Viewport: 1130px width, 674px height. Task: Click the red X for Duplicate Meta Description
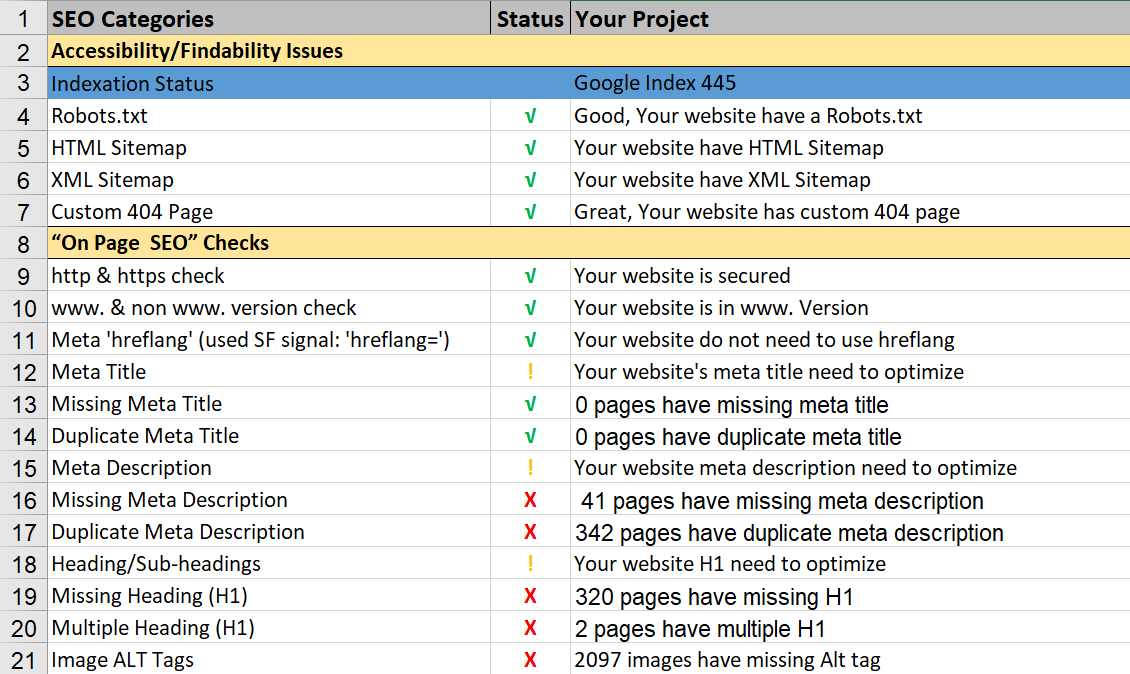530,532
